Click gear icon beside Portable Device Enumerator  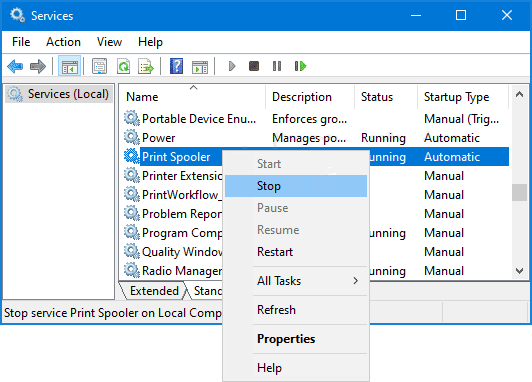point(132,119)
